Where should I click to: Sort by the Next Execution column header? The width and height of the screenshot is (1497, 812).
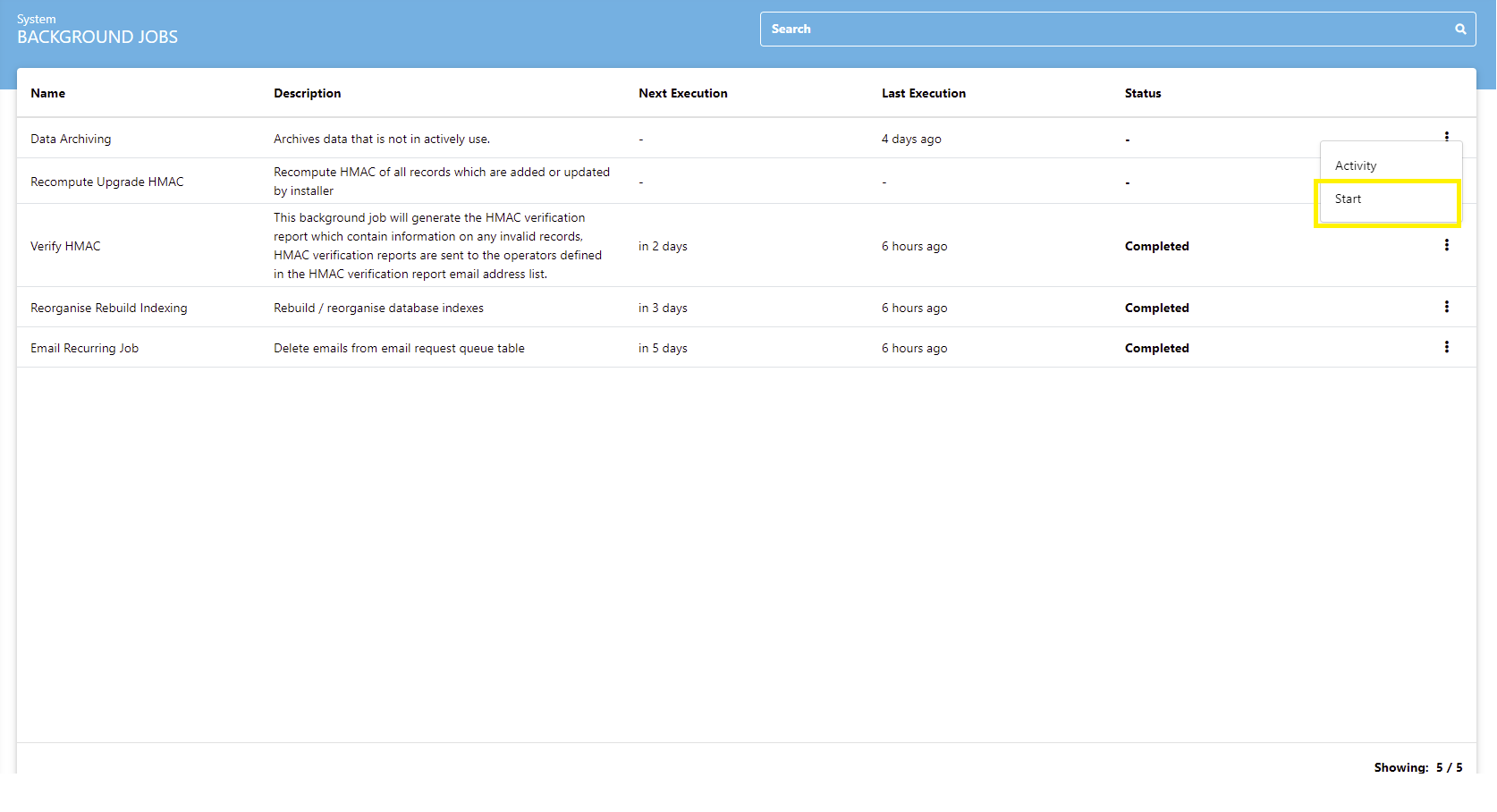(682, 93)
